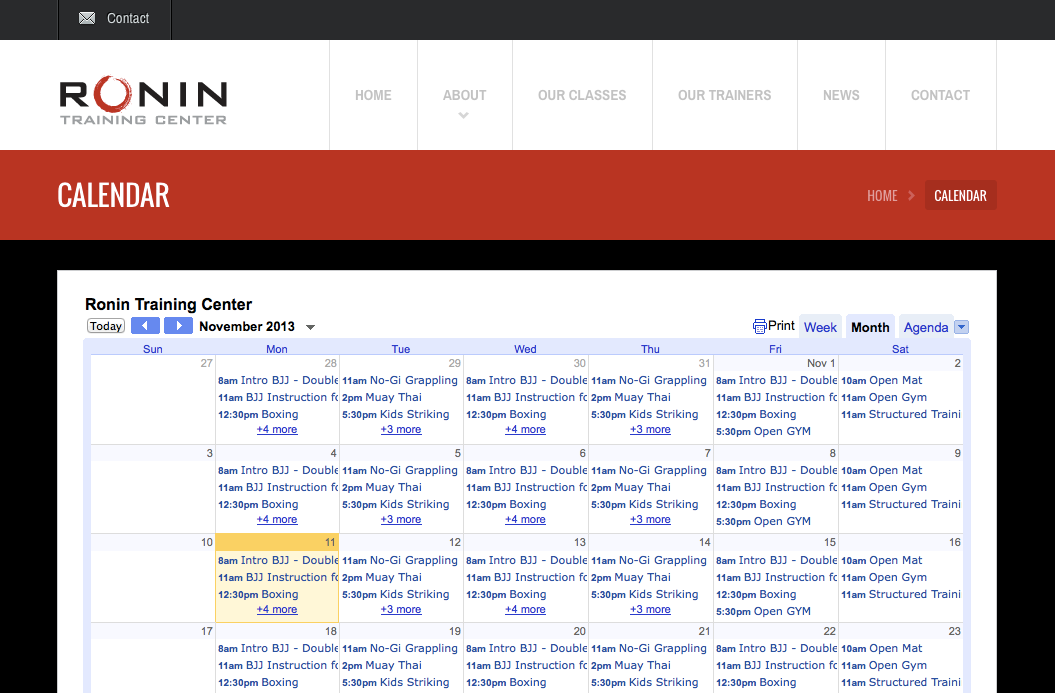The image size is (1055, 693).
Task: Open the 12:30pm Boxing event on Friday the 8th
Action: pyautogui.click(x=756, y=504)
